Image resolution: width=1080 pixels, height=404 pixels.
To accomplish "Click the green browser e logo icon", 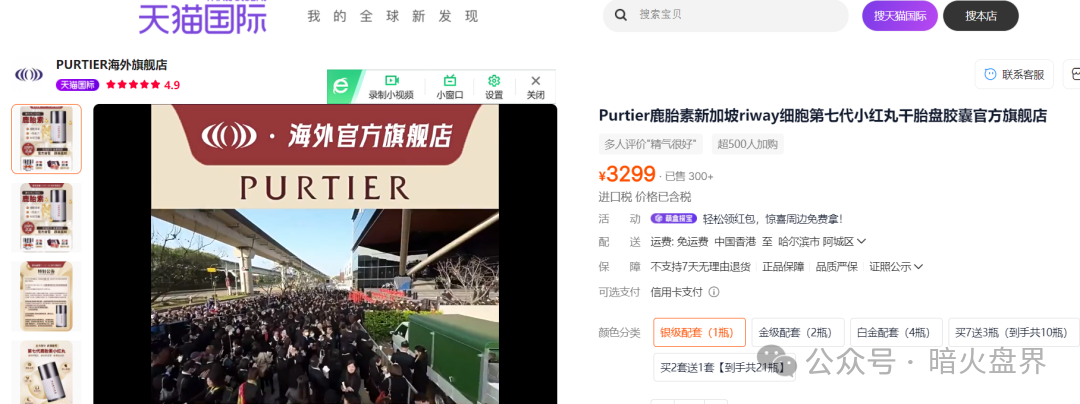I will (342, 85).
